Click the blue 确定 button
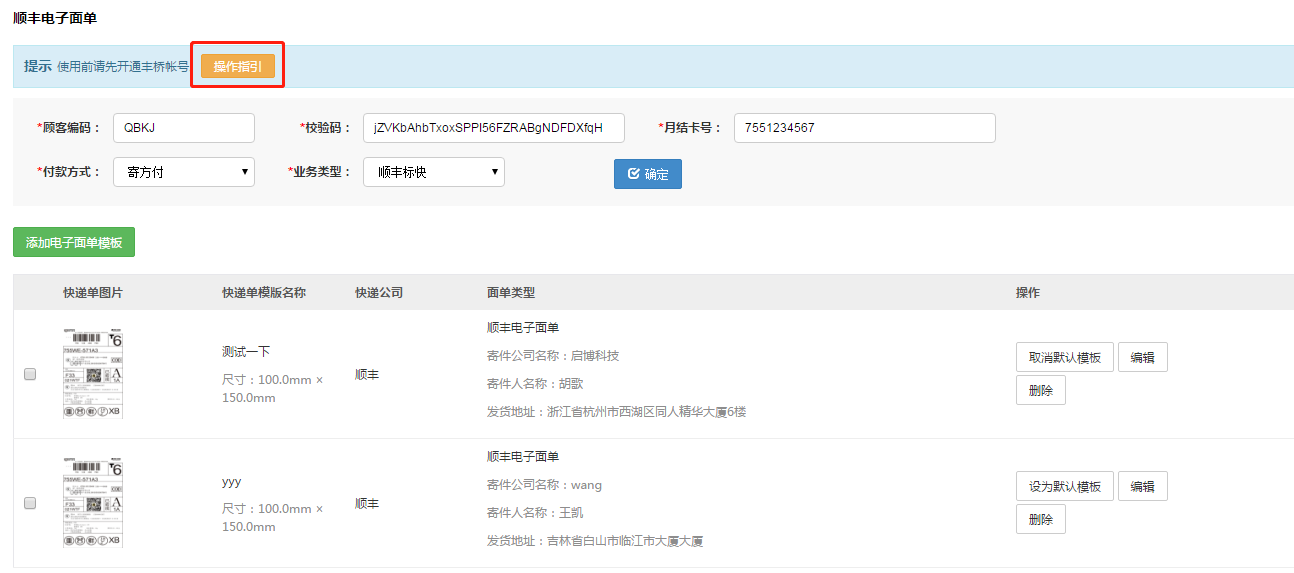Screen dimensions: 1294x573 648,174
